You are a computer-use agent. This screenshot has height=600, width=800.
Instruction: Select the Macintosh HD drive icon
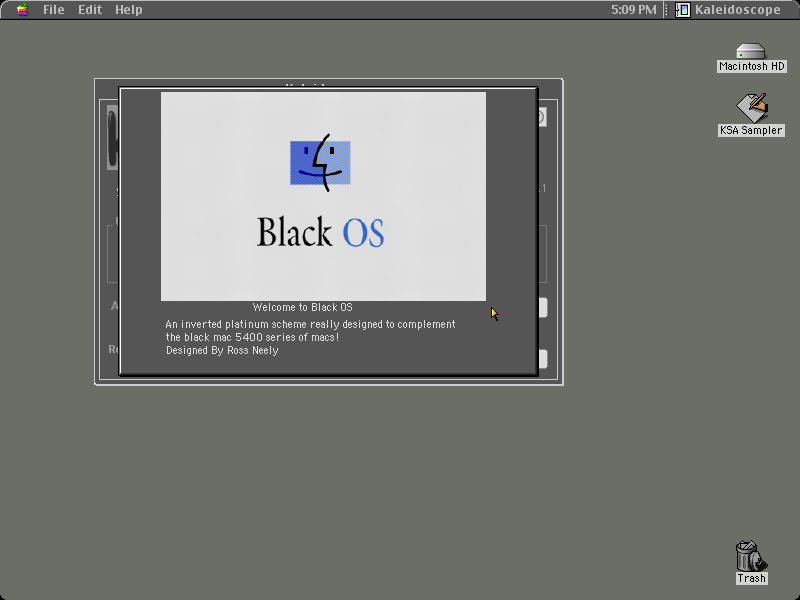(x=751, y=52)
